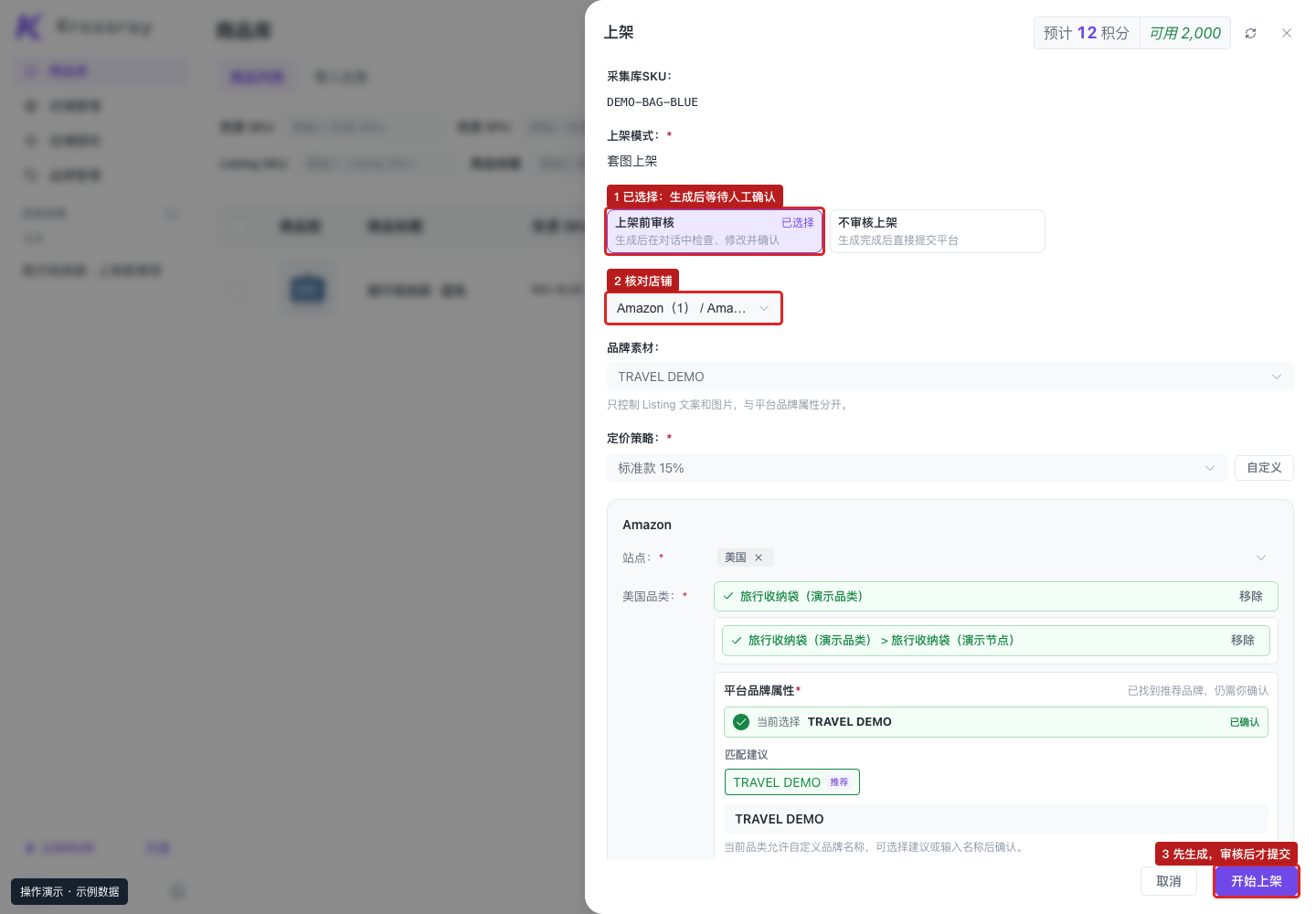Select the 上架前审核 mode option

(716, 231)
